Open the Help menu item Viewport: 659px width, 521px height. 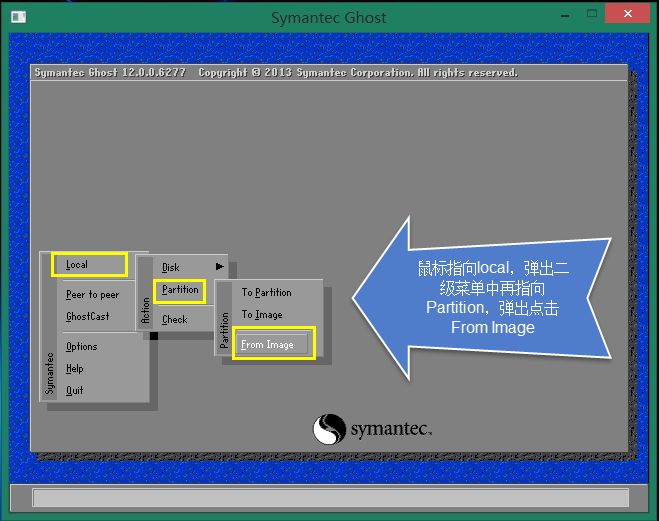coord(74,368)
